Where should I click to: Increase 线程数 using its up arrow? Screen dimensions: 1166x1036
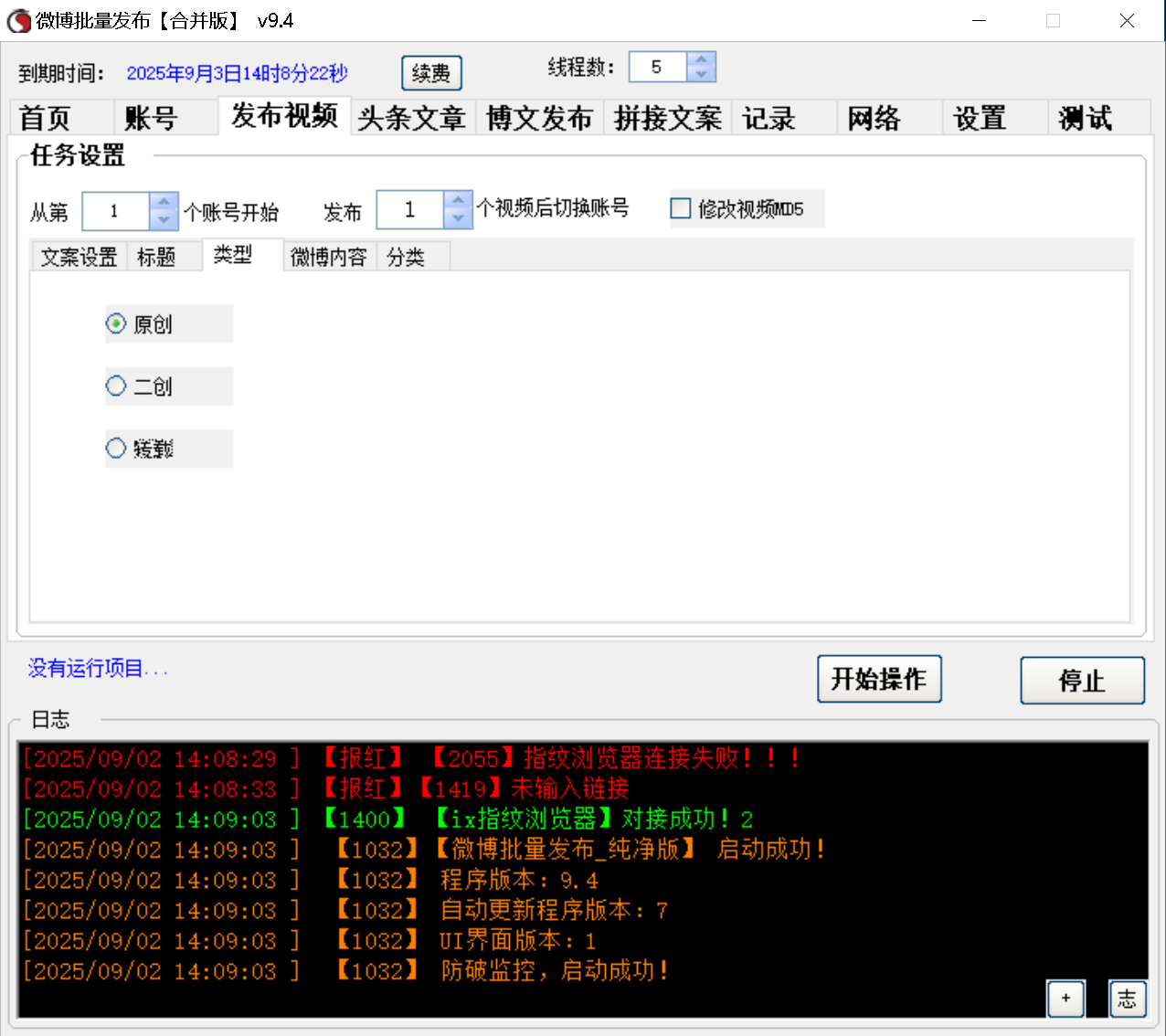[701, 58]
